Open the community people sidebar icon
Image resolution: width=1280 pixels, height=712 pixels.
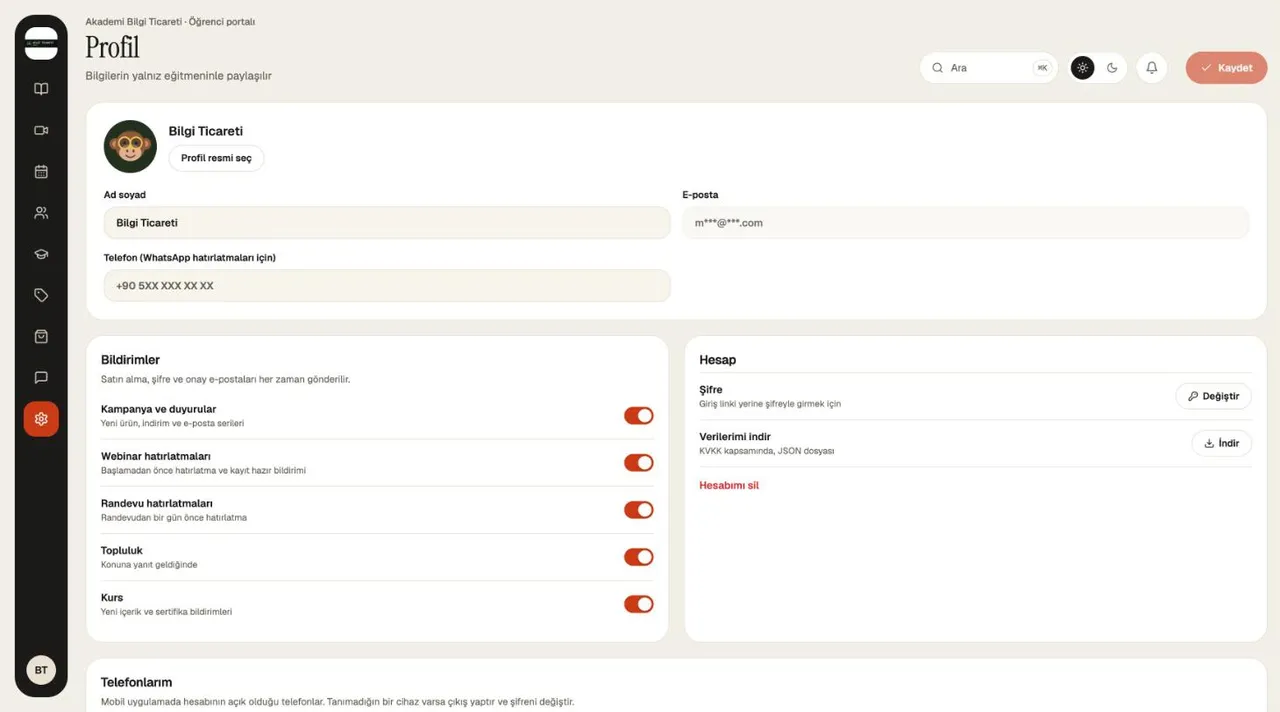(x=41, y=213)
